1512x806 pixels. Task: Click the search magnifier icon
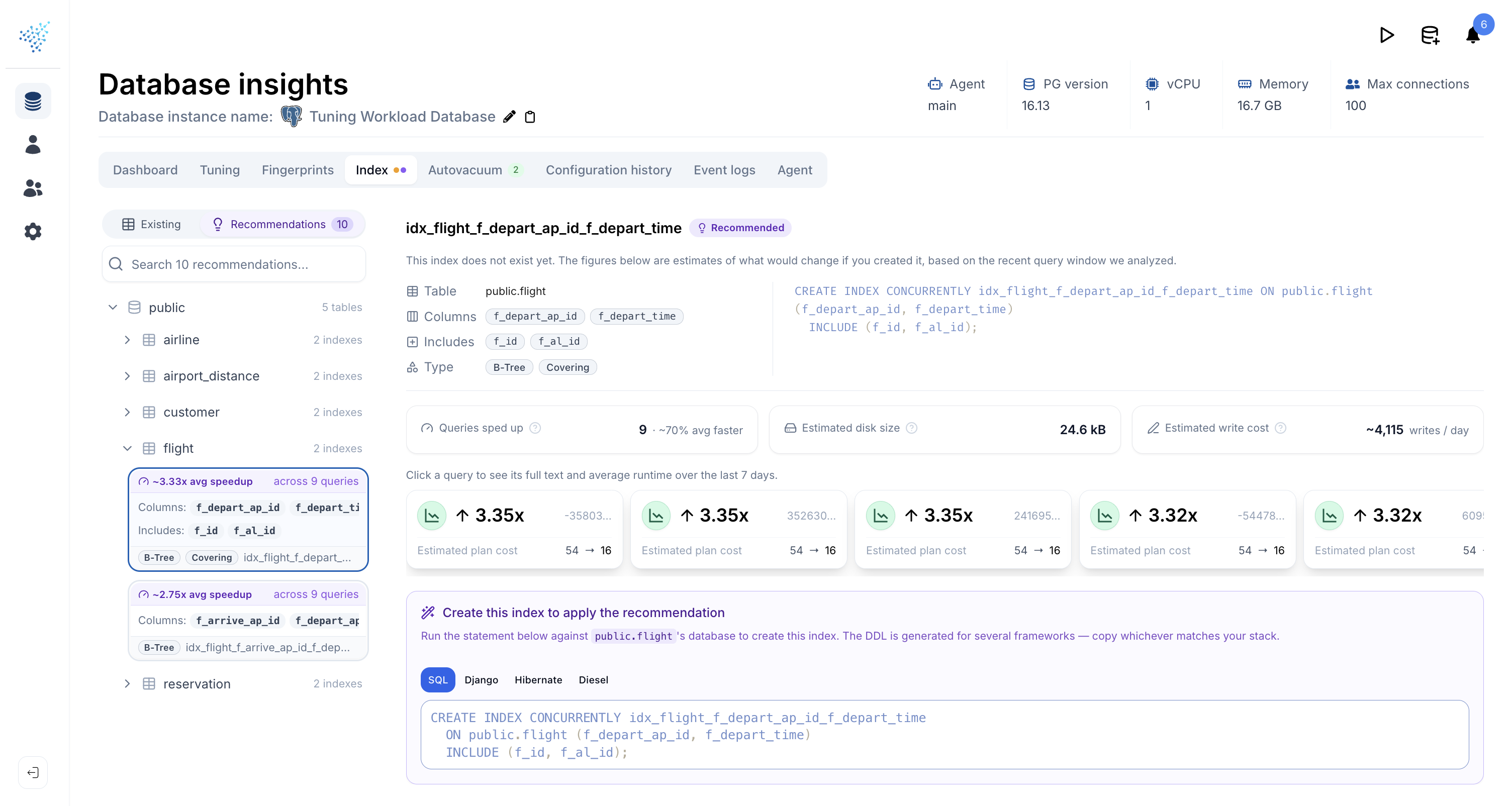click(x=116, y=264)
